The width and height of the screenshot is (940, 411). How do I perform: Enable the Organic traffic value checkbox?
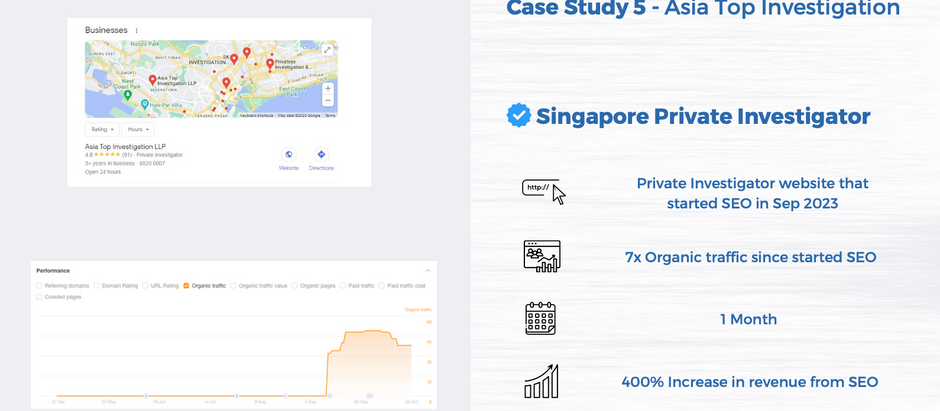(234, 286)
